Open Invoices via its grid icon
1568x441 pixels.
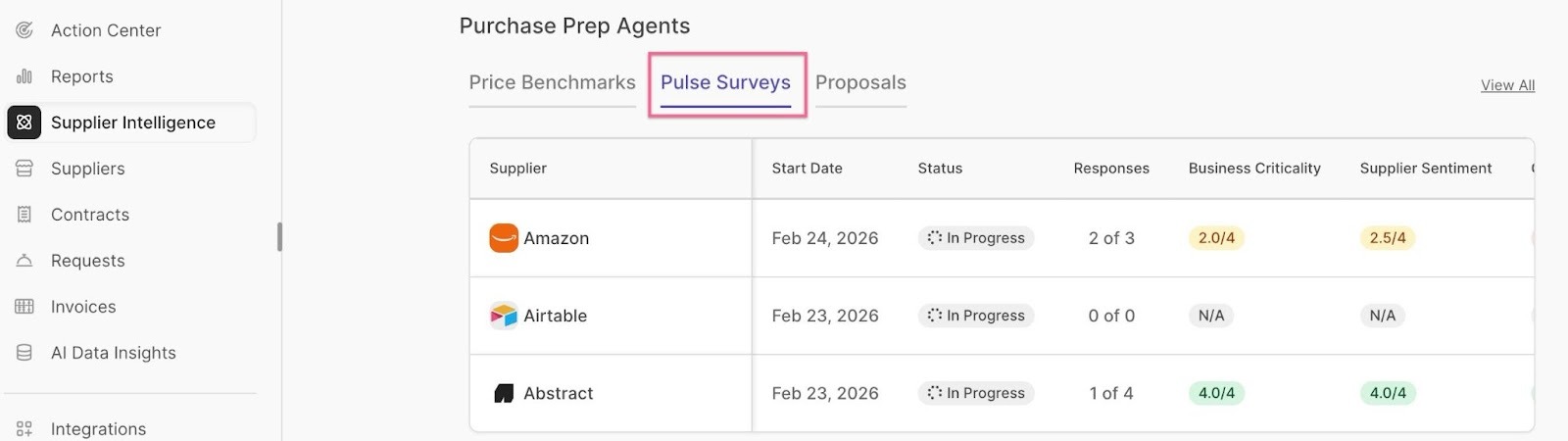pyautogui.click(x=24, y=307)
